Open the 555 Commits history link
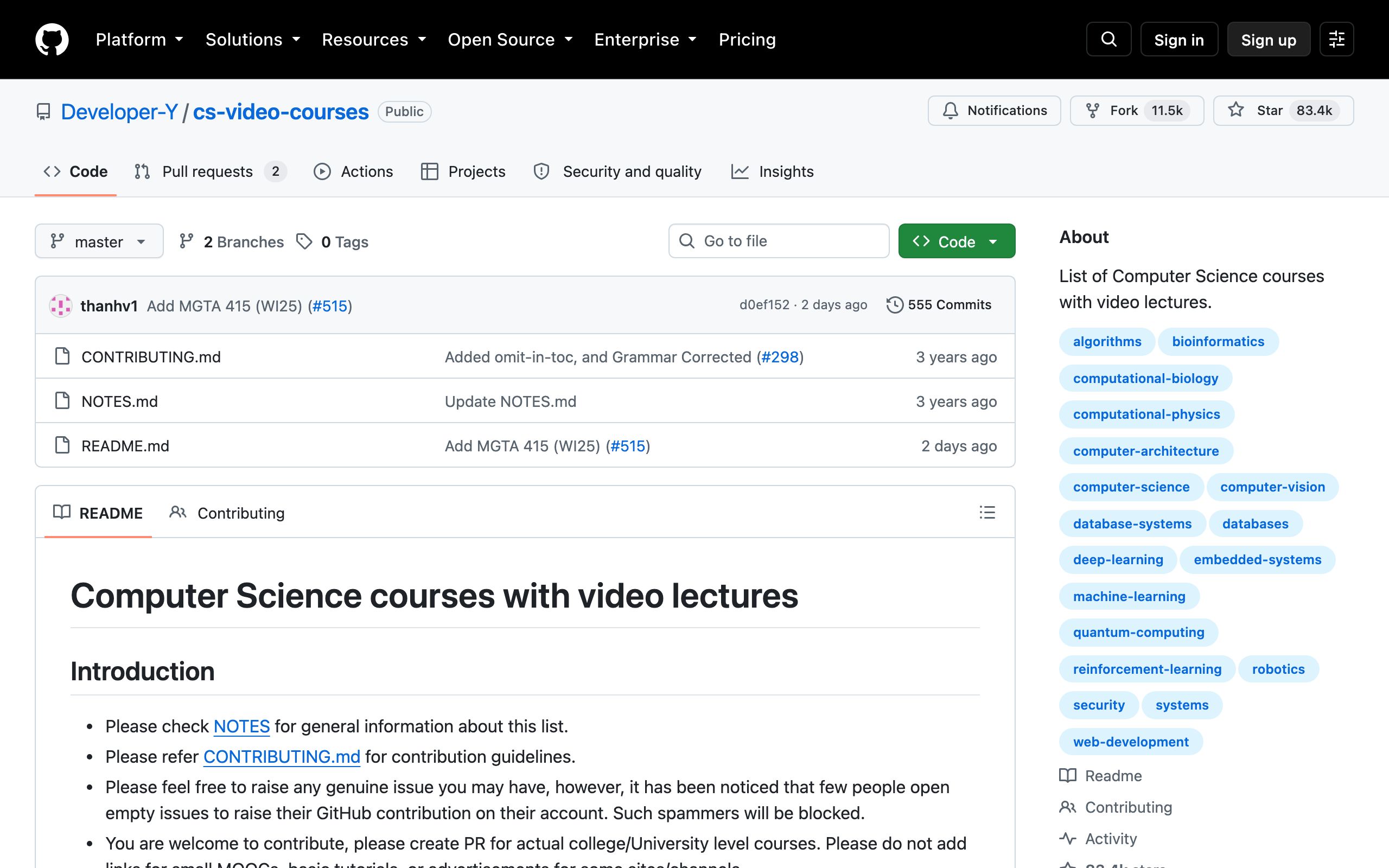Viewport: 1389px width, 868px height. pyautogui.click(x=939, y=305)
